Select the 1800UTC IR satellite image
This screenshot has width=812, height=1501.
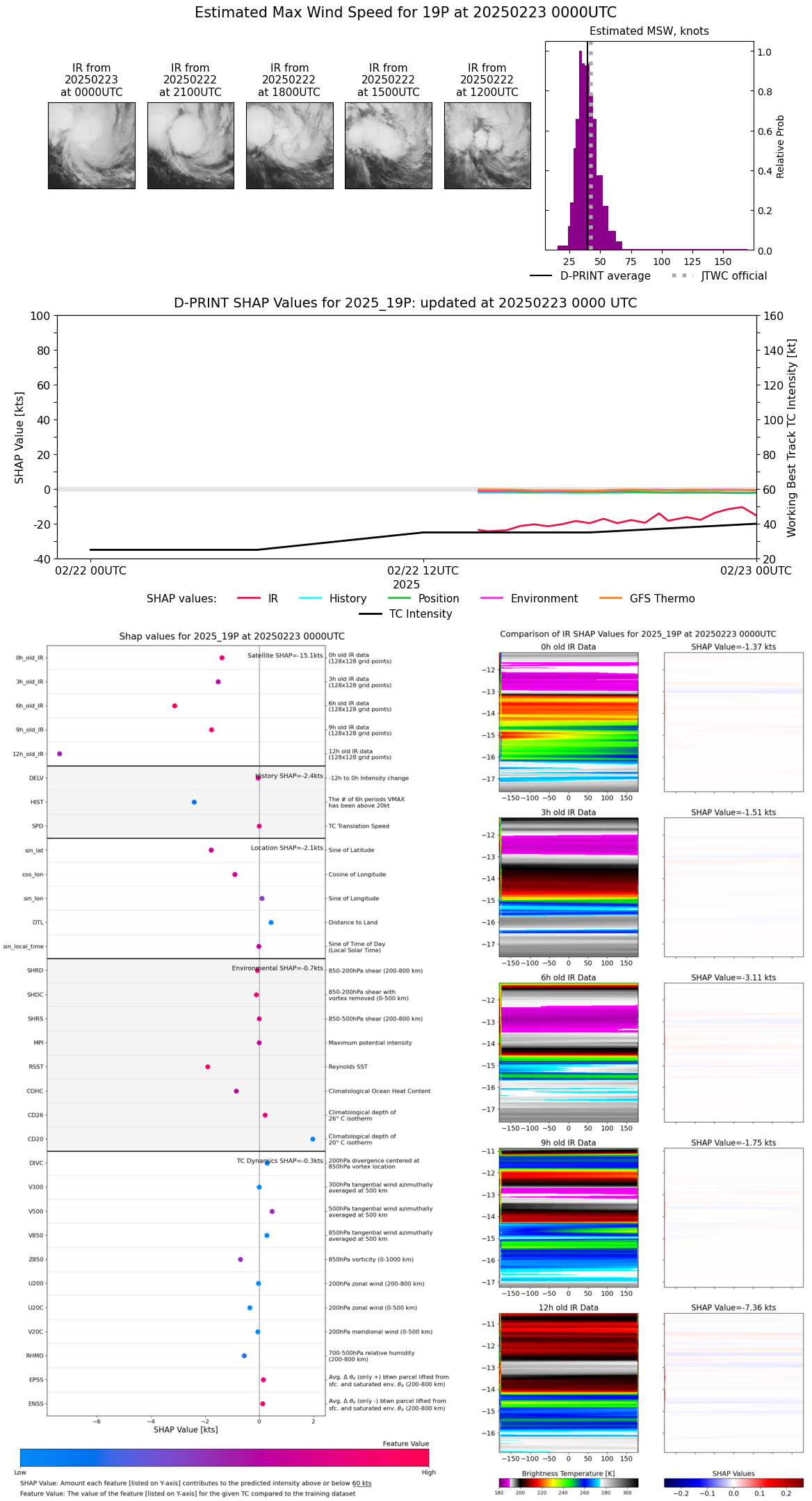click(x=289, y=145)
